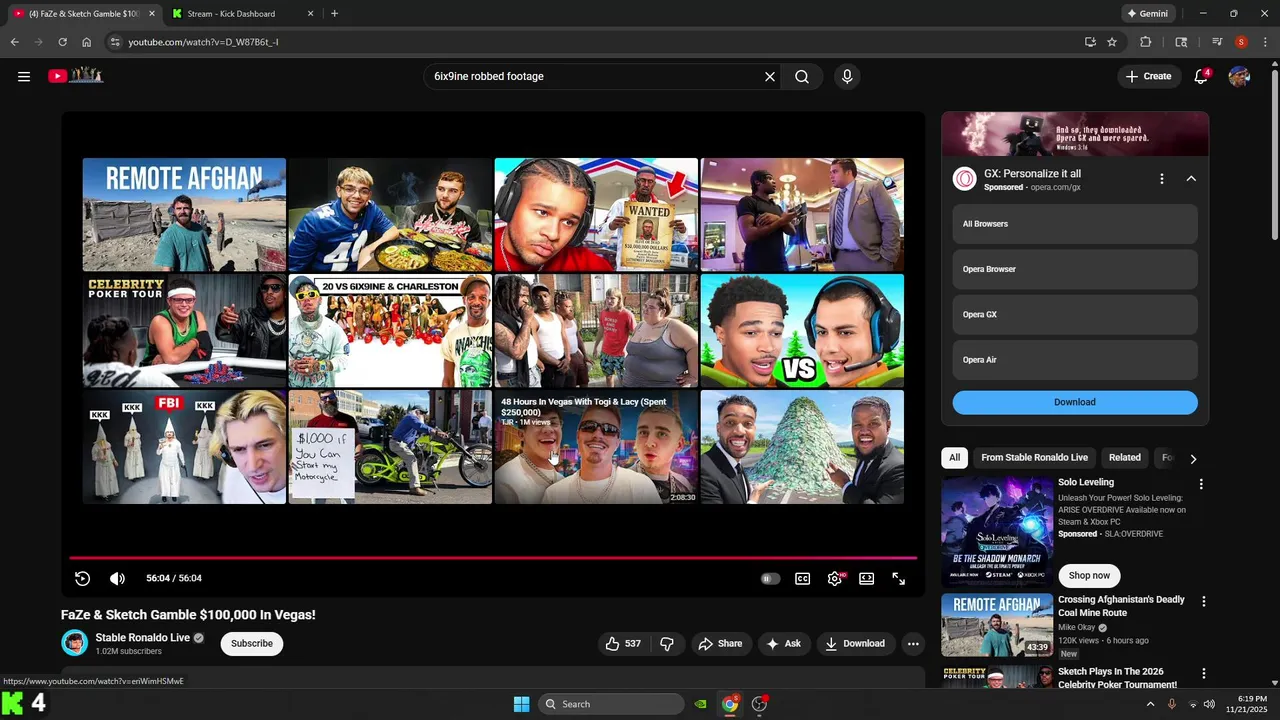This screenshot has width=1280, height=720.
Task: Click the Stable Ronaldo Live channel name
Action: [143, 637]
